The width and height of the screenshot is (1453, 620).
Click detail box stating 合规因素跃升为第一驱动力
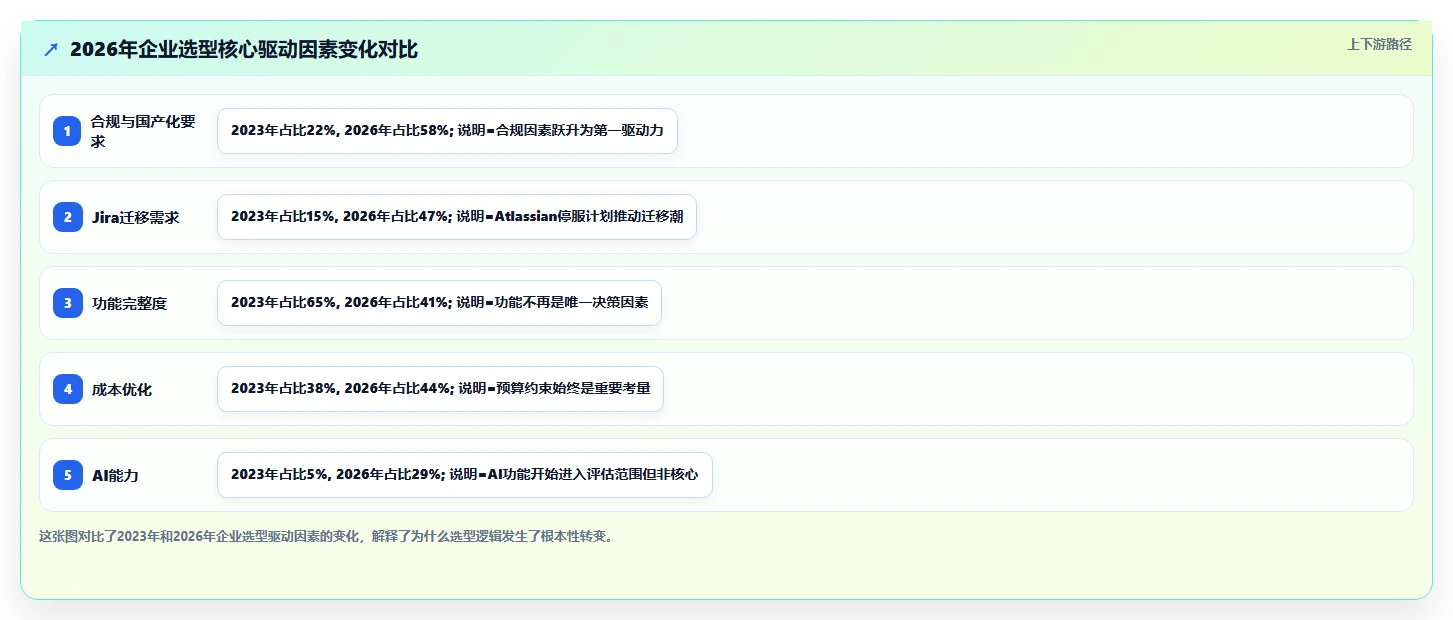click(447, 131)
